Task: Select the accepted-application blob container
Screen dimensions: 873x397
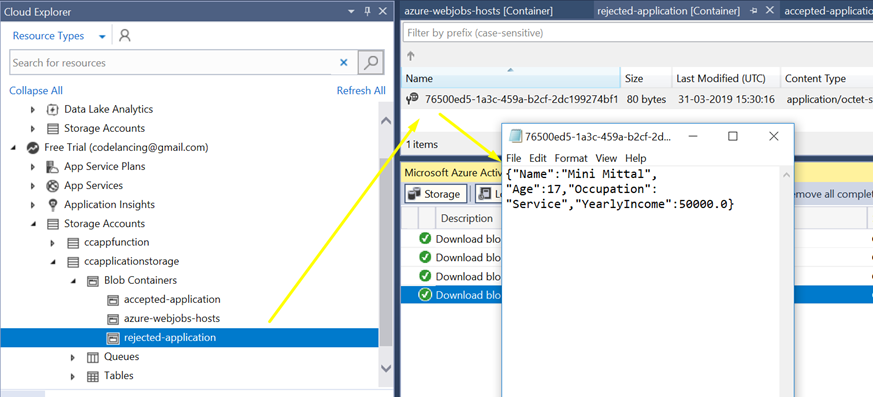Action: 172,300
